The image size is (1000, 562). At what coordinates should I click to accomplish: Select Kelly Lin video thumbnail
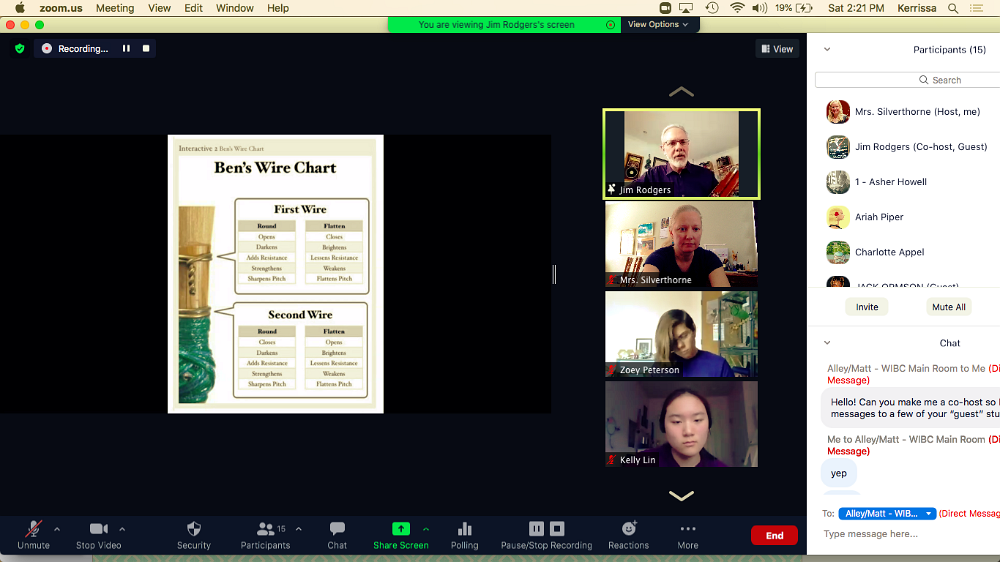coord(681,424)
